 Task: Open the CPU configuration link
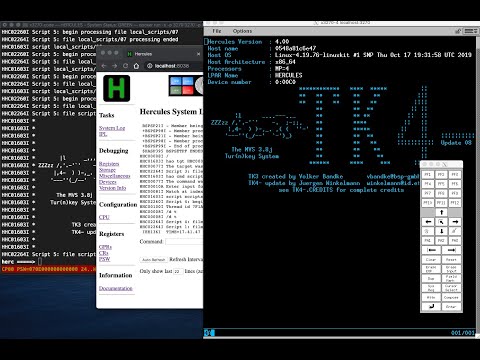click(x=104, y=217)
